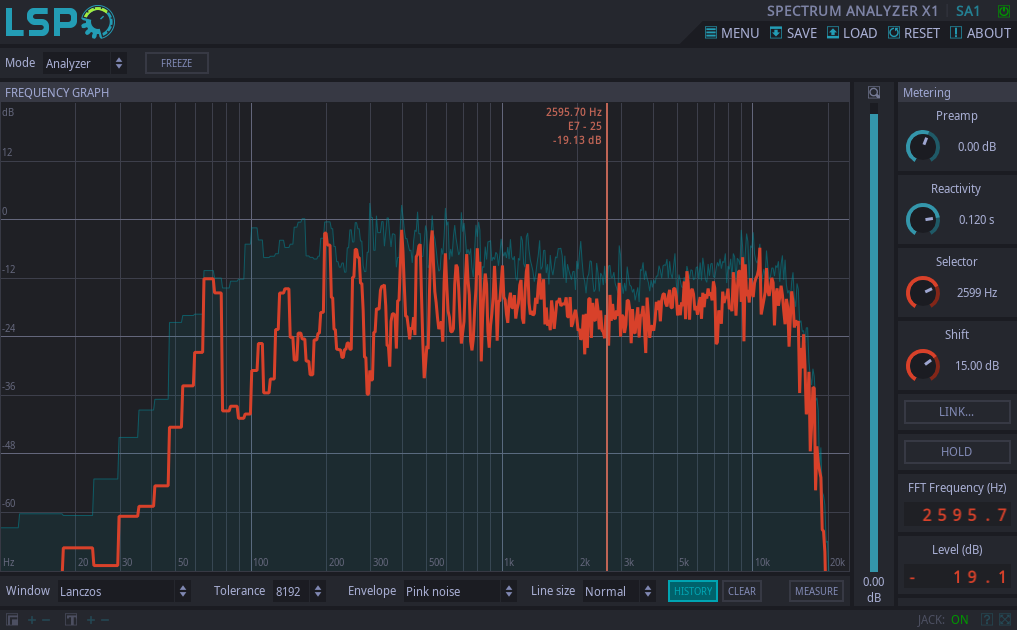Screen dimensions: 1017x630
Task: Toggle the FREEZE button
Action: tap(176, 63)
